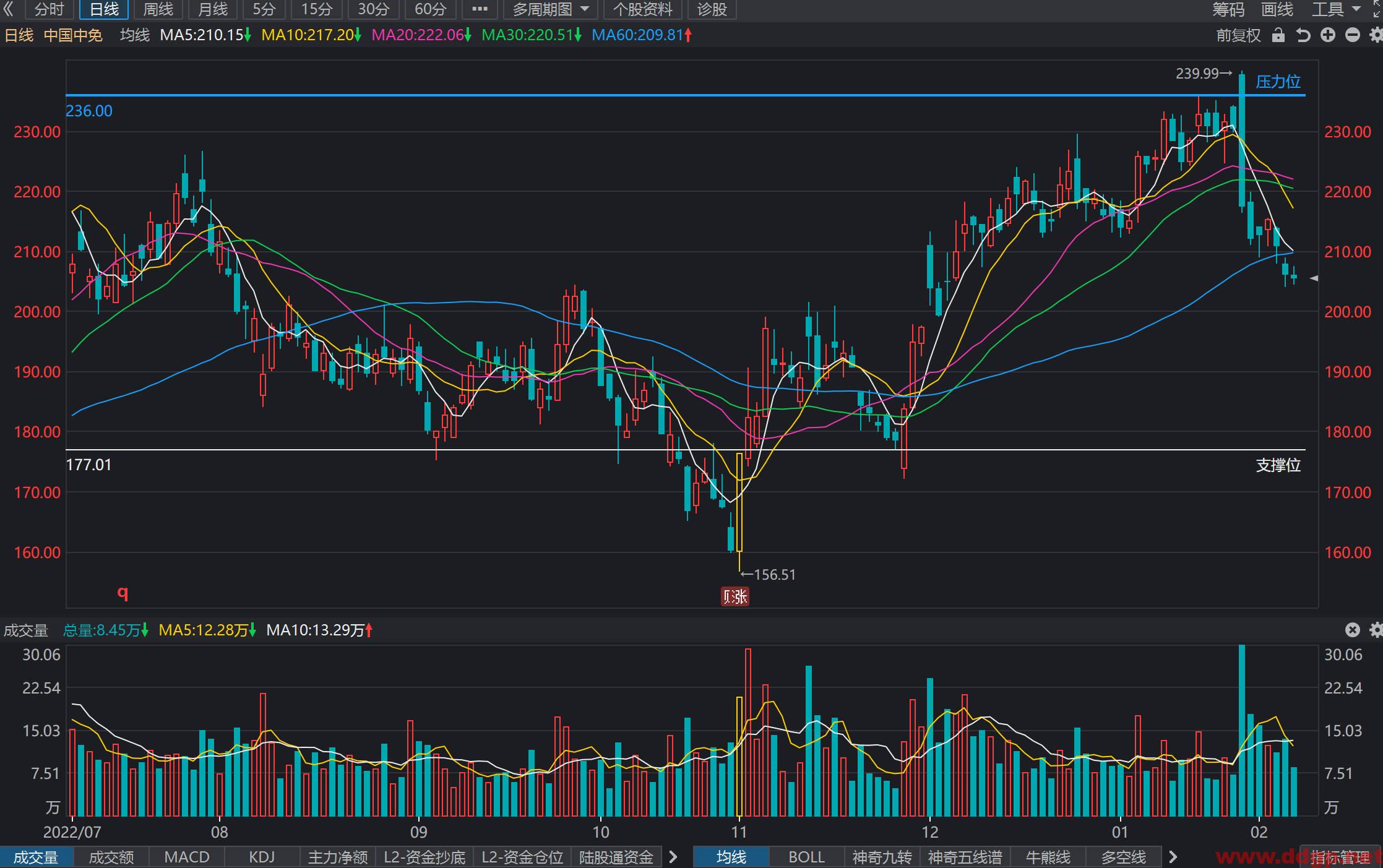The height and width of the screenshot is (868, 1383).
Task: Select the MACD indicator tab
Action: point(187,857)
